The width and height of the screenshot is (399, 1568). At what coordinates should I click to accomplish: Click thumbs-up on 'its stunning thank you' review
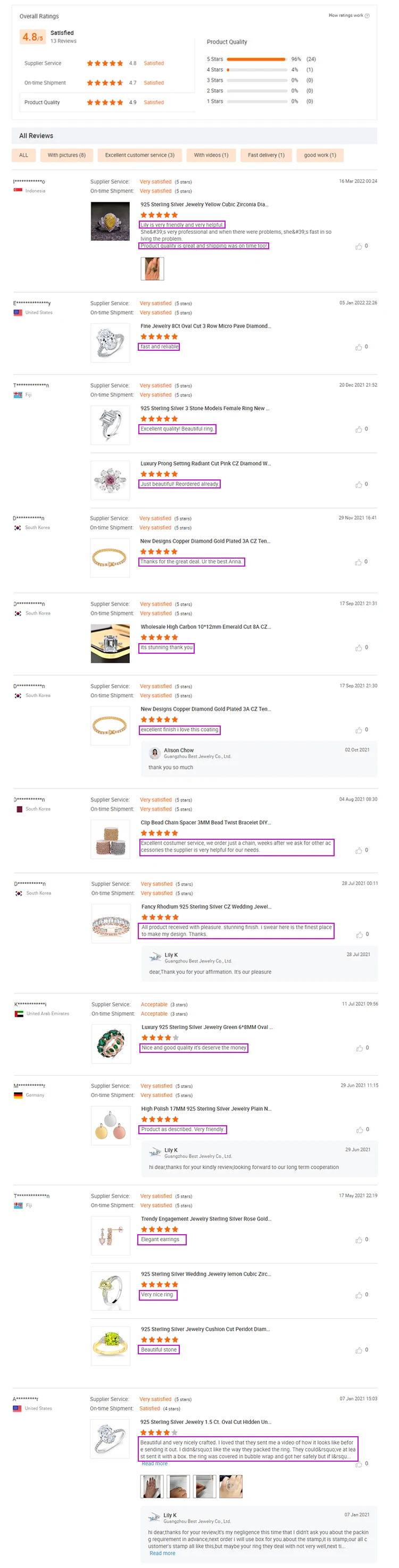coord(359,648)
